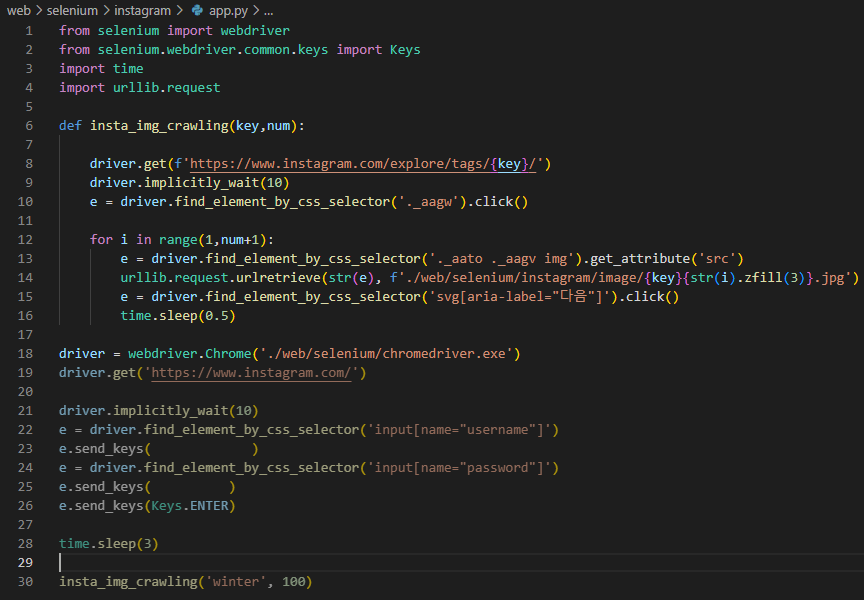The image size is (864, 600).
Task: Click the 'svg[aria-label="다음"]' selector string
Action: coord(523,296)
